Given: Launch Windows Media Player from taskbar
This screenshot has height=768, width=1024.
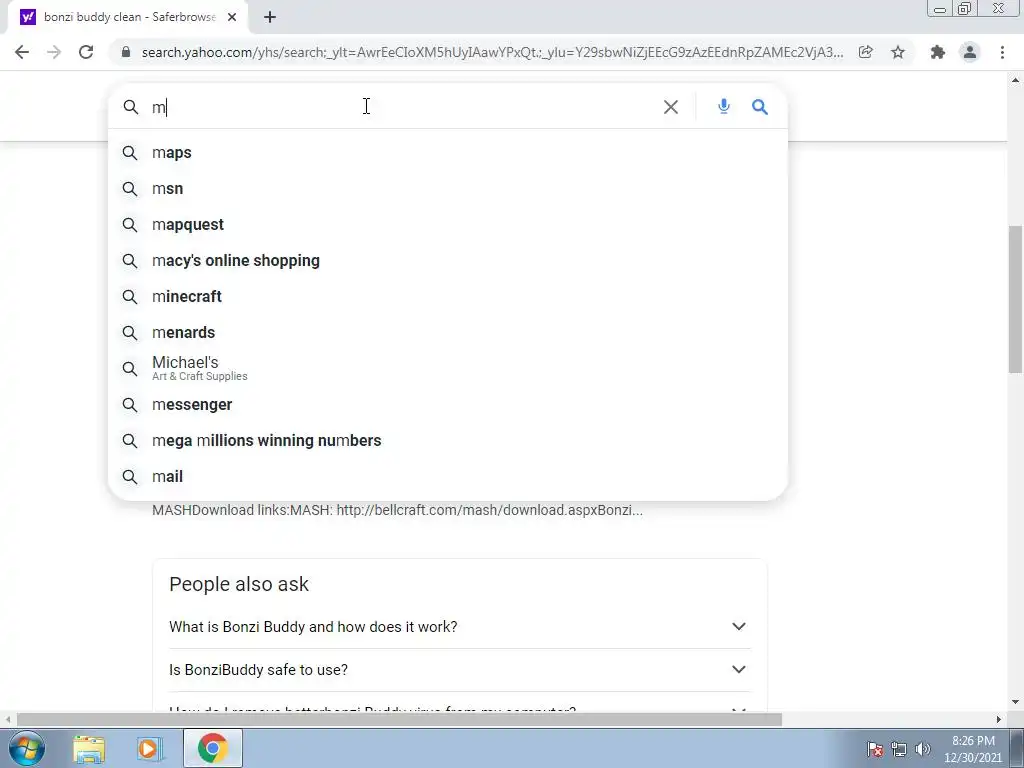Looking at the screenshot, I should coord(149,749).
